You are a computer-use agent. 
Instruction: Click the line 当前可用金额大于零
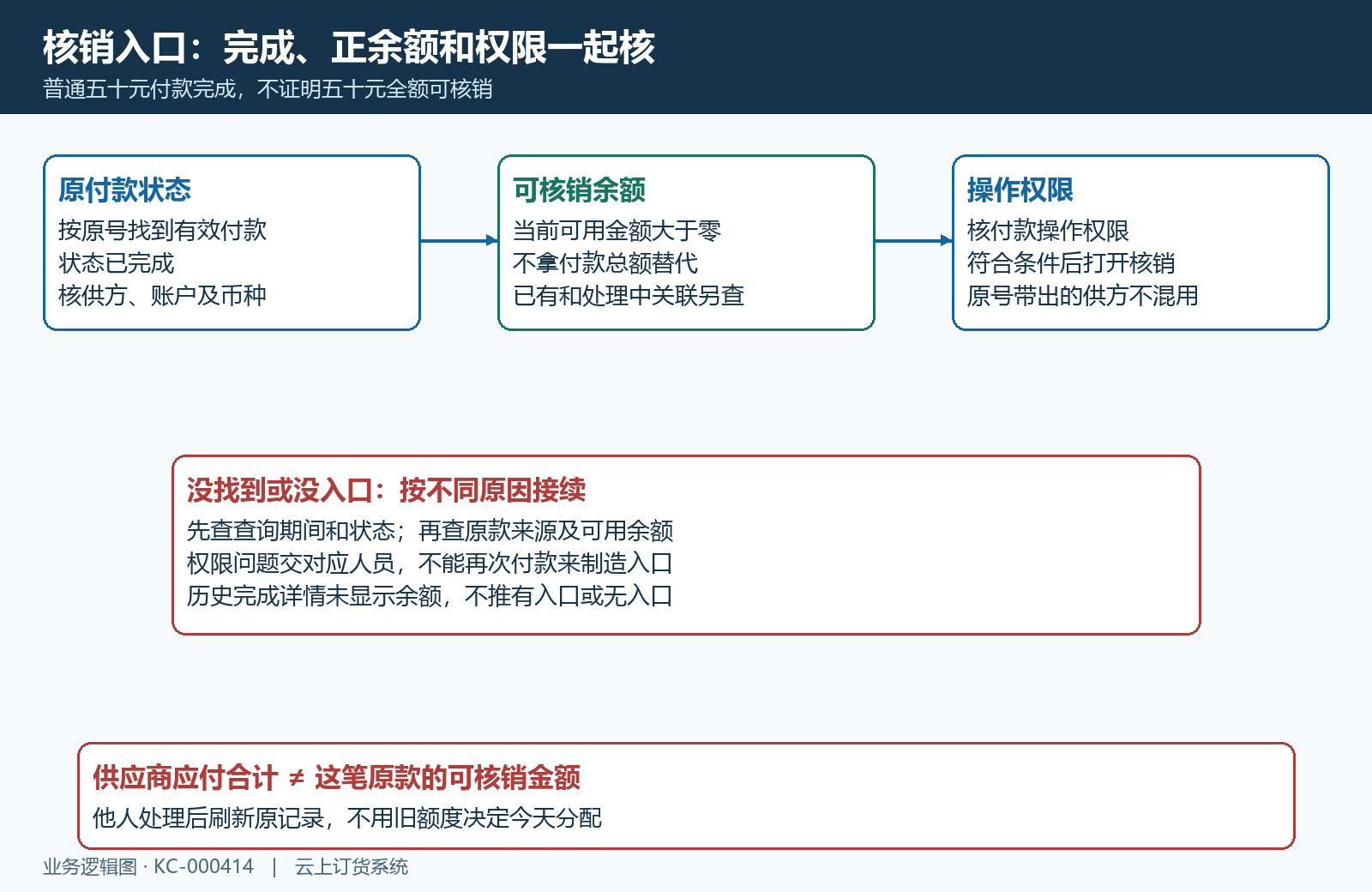617,230
